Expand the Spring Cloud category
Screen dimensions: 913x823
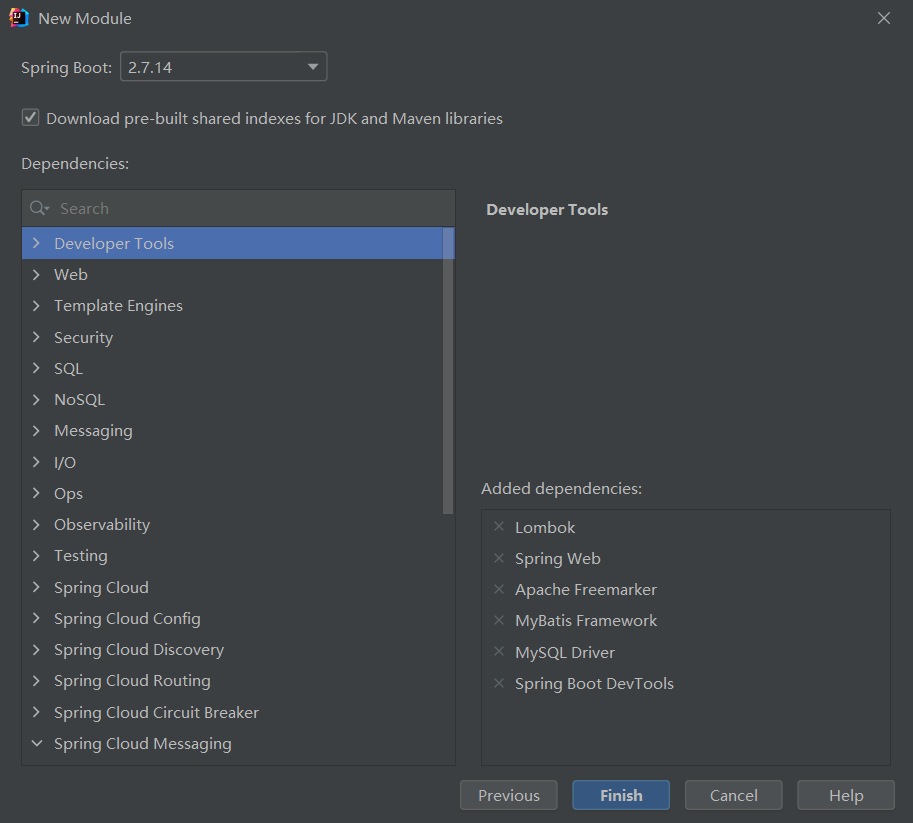(36, 587)
